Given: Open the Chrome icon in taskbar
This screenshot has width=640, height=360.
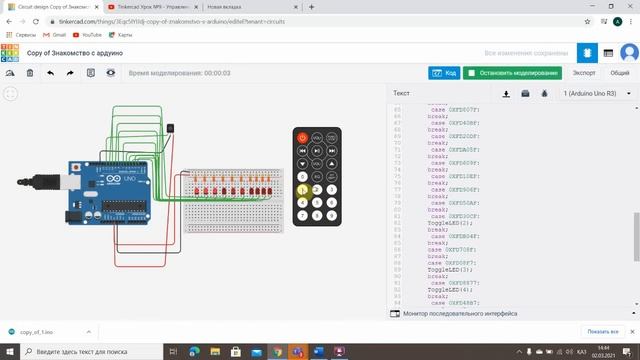Looking at the screenshot, I should pos(278,351).
